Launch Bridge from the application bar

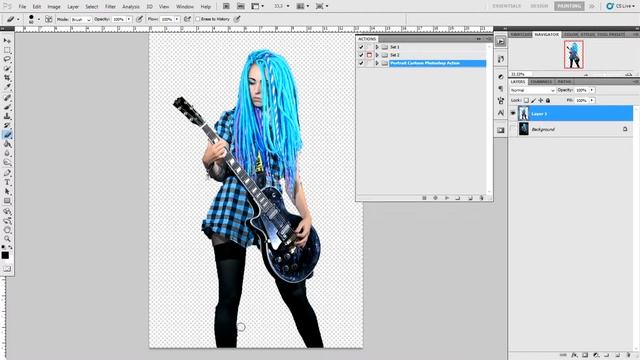(x=226, y=6)
